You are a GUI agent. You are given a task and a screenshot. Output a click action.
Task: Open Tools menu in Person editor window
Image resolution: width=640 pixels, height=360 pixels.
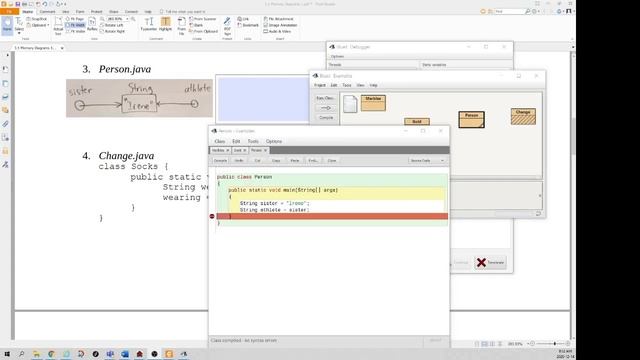point(253,141)
